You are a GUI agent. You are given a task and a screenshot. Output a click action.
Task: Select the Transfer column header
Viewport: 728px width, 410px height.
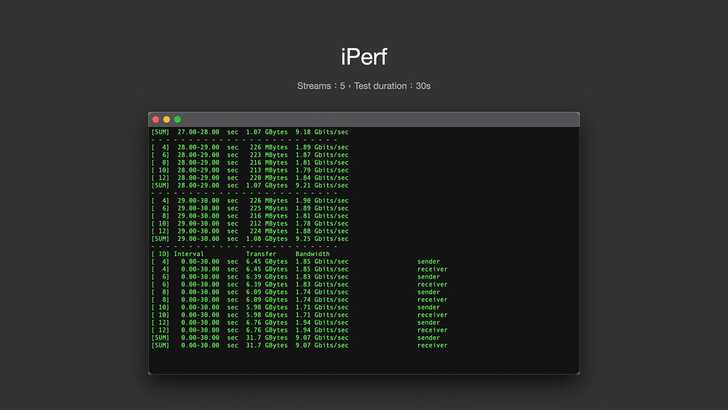pos(261,254)
